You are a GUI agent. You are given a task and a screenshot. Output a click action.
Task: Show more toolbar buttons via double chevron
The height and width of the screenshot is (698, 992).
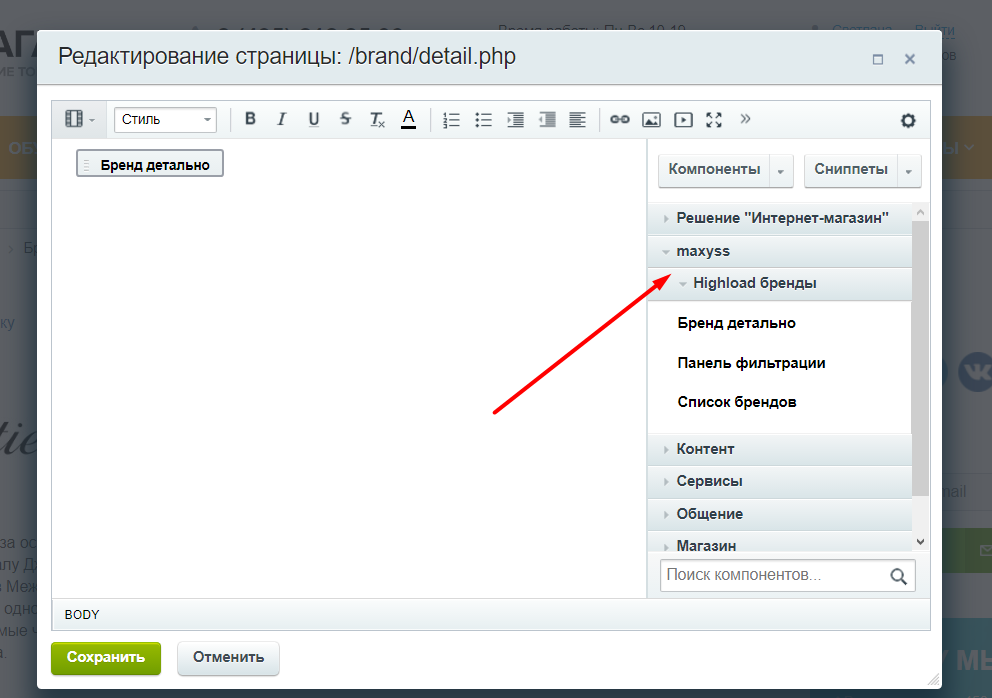pyautogui.click(x=745, y=119)
